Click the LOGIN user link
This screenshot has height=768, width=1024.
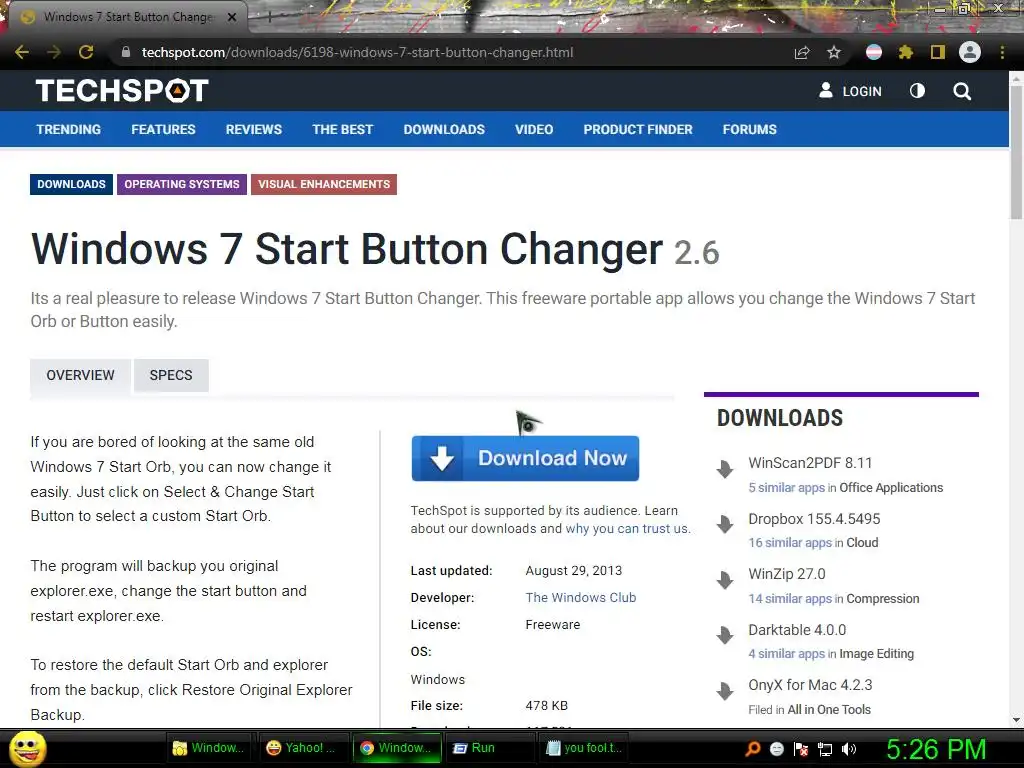click(x=850, y=91)
